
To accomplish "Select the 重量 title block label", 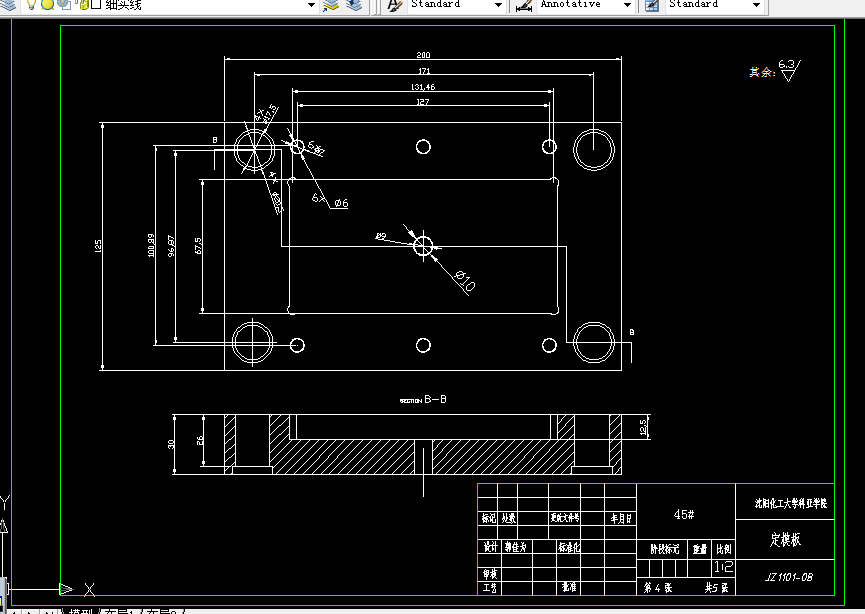I will (x=700, y=549).
